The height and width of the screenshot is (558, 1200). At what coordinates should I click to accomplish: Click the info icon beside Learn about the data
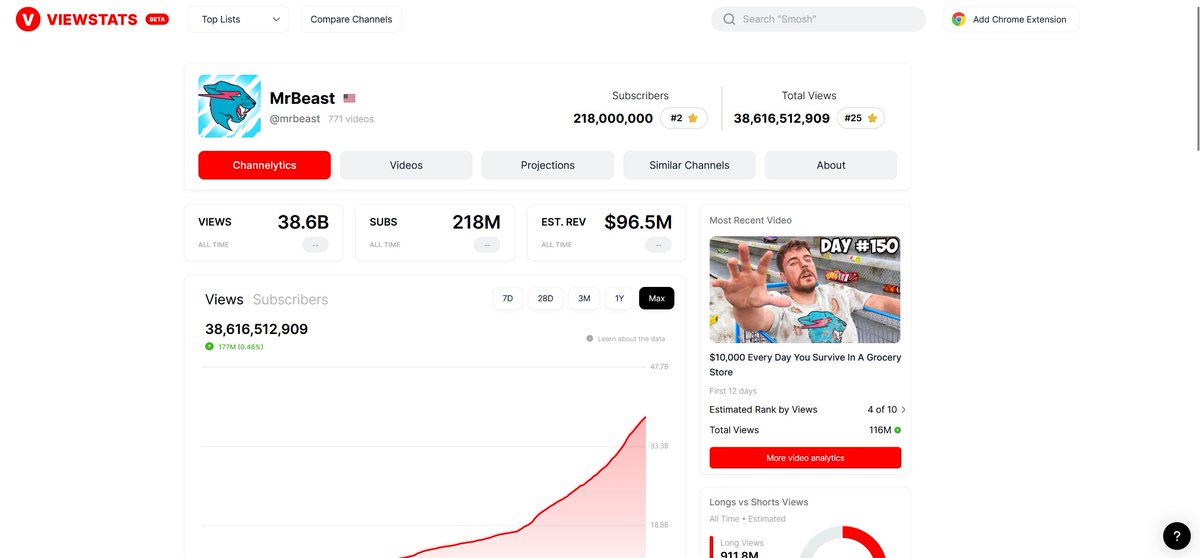pos(590,339)
